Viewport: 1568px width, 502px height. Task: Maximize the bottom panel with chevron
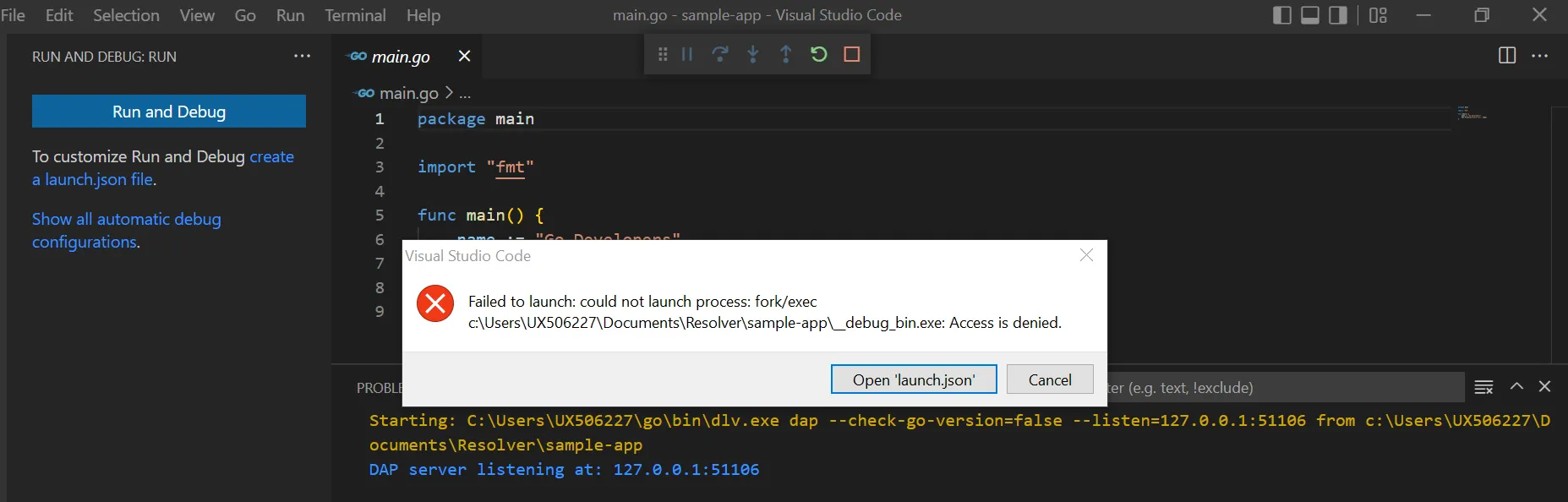1516,386
